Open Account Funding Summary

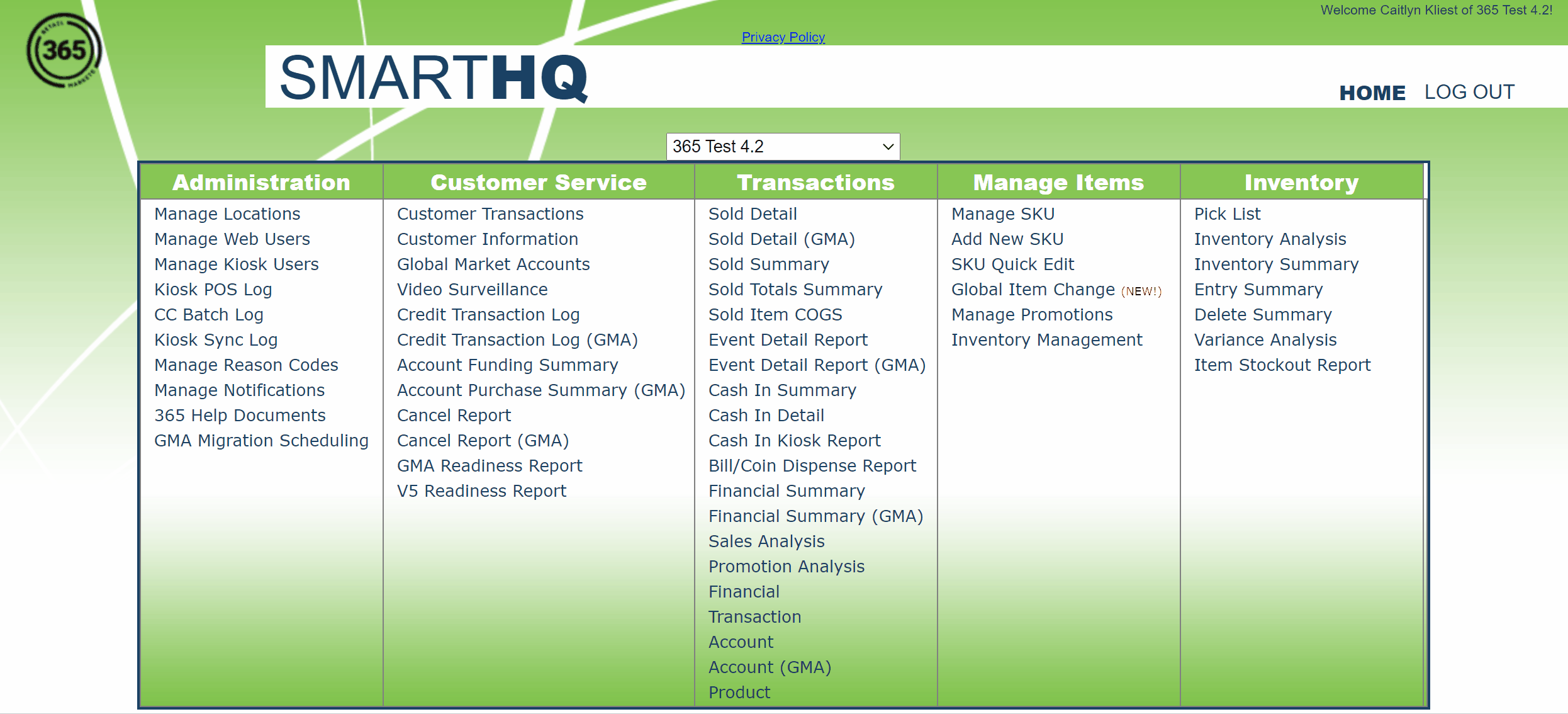click(507, 365)
